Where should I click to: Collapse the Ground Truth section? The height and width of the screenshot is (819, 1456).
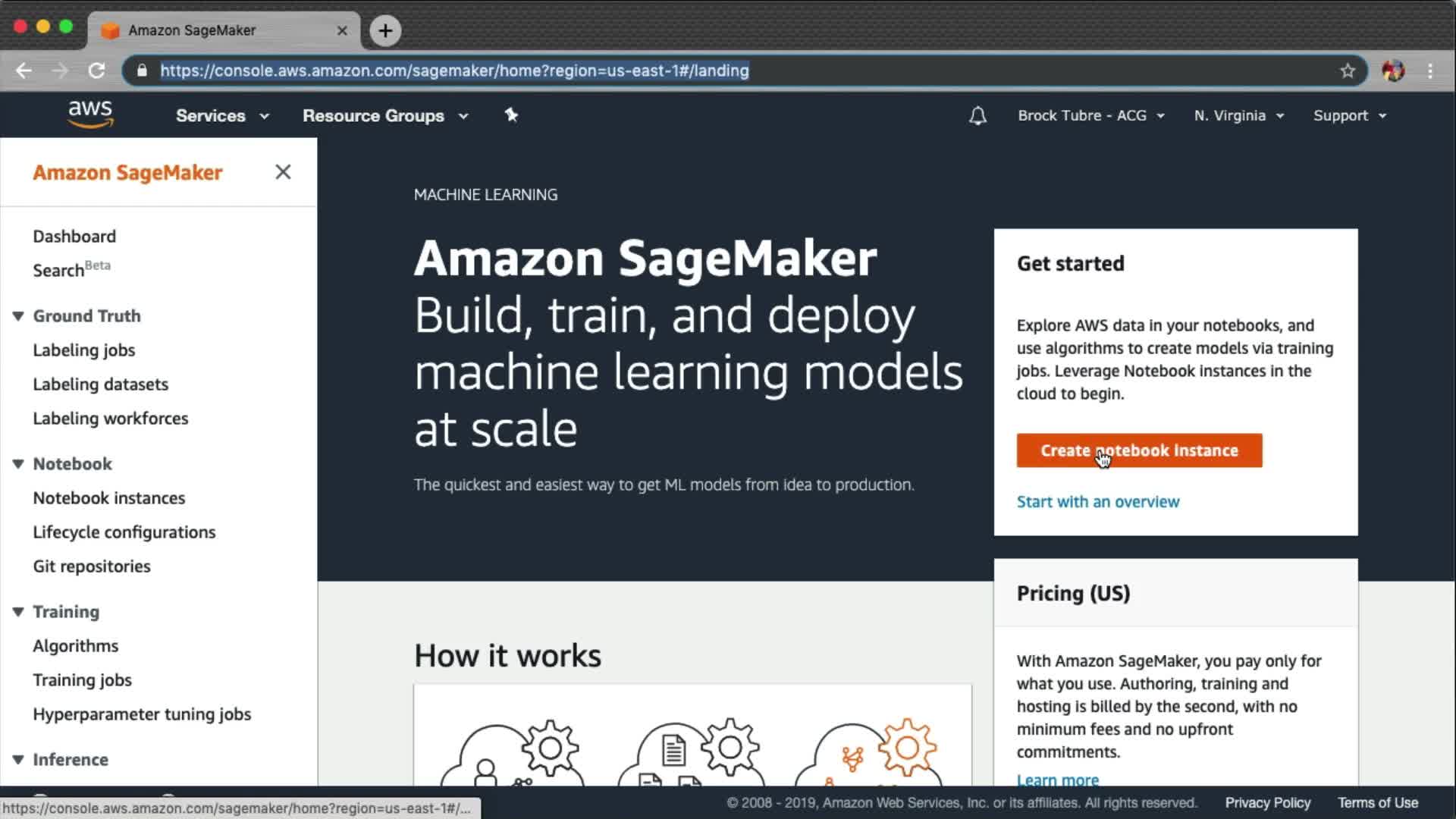[x=18, y=316]
